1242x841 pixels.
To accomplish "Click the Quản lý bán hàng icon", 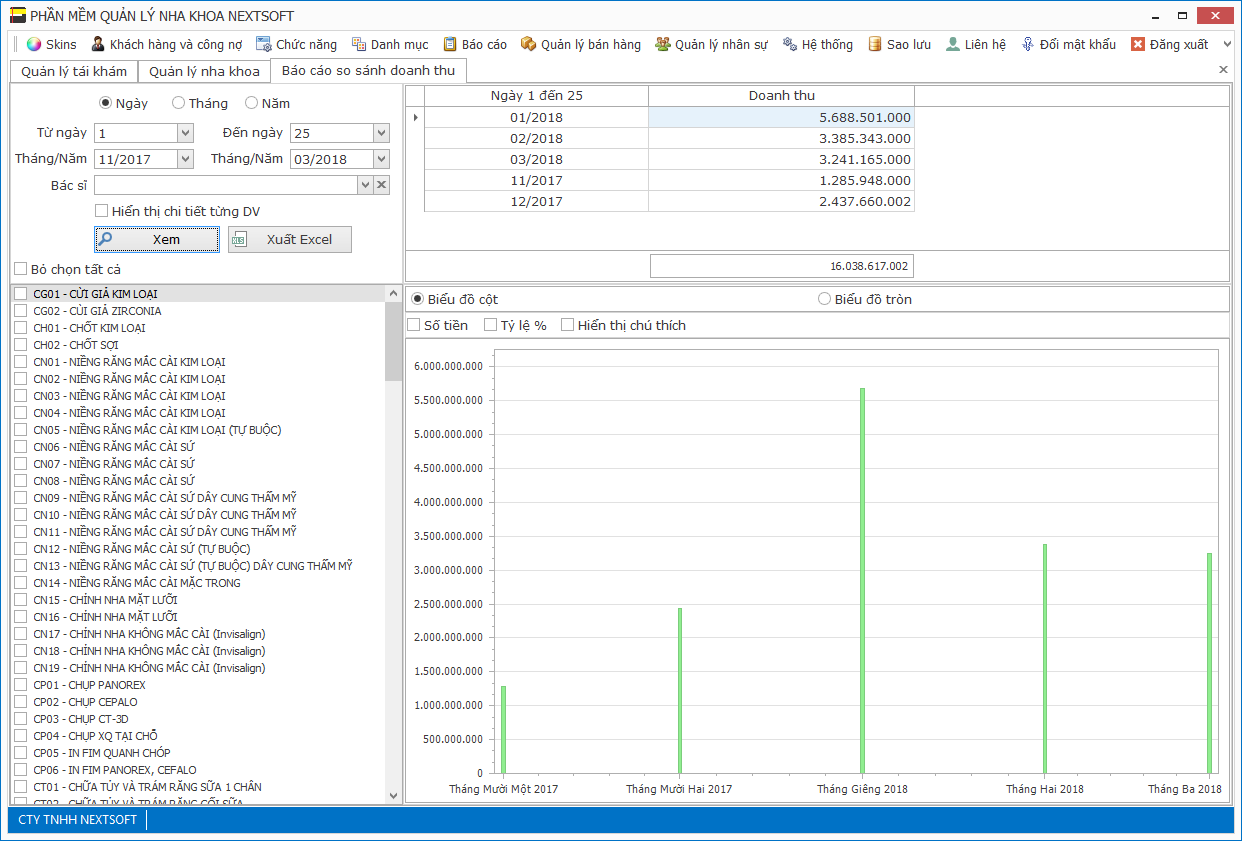I will pos(528,44).
